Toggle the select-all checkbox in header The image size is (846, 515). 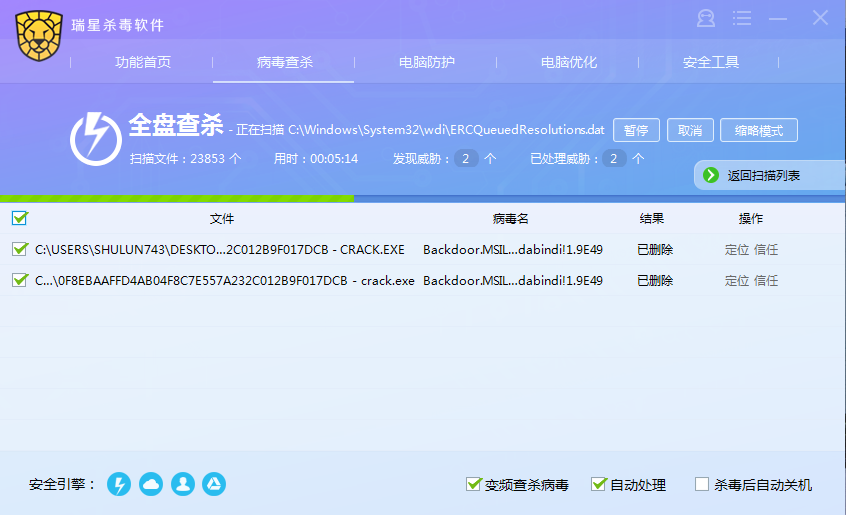pyautogui.click(x=20, y=218)
